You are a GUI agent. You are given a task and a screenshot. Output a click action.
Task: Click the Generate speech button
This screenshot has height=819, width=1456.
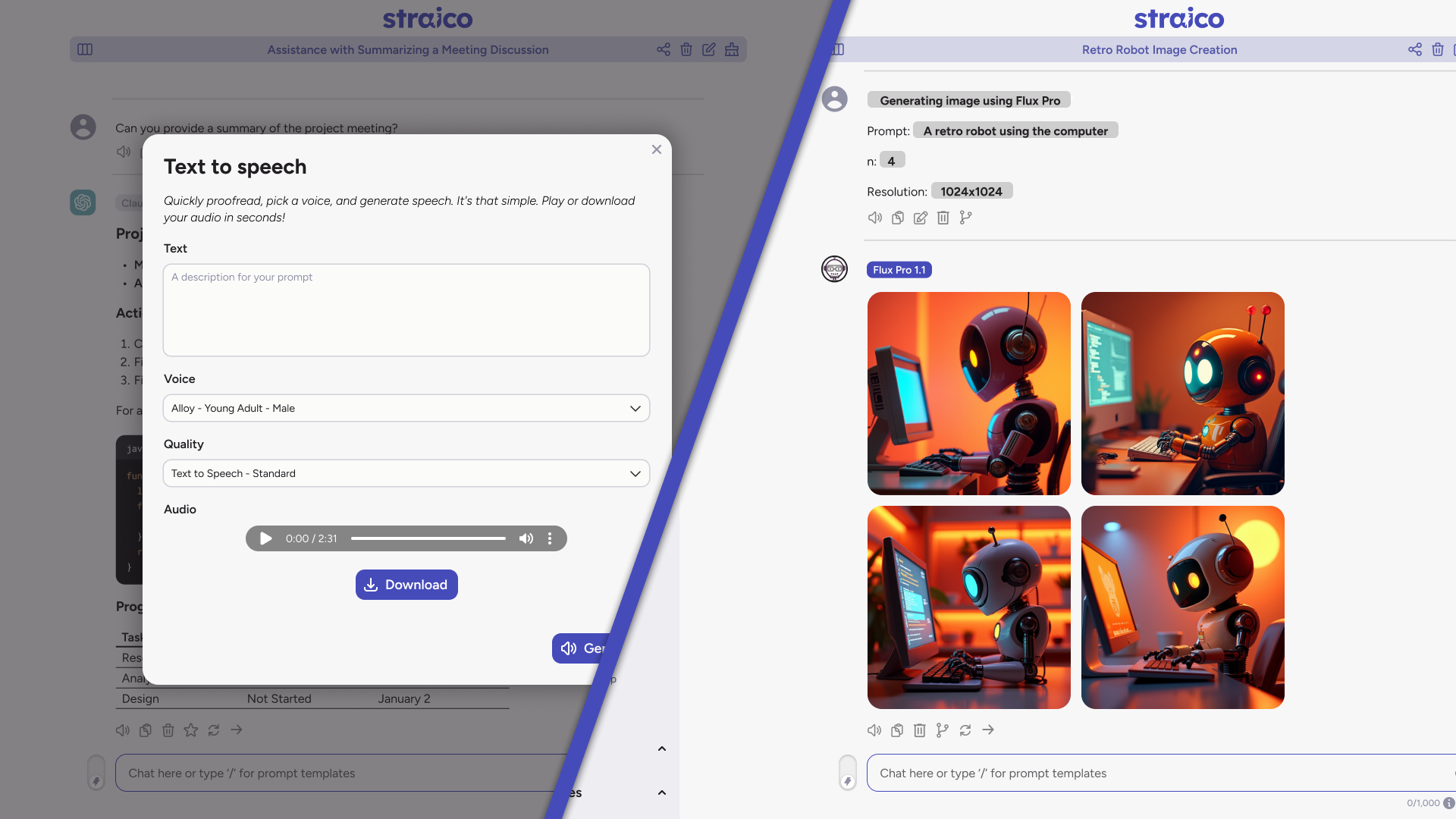pyautogui.click(x=583, y=648)
